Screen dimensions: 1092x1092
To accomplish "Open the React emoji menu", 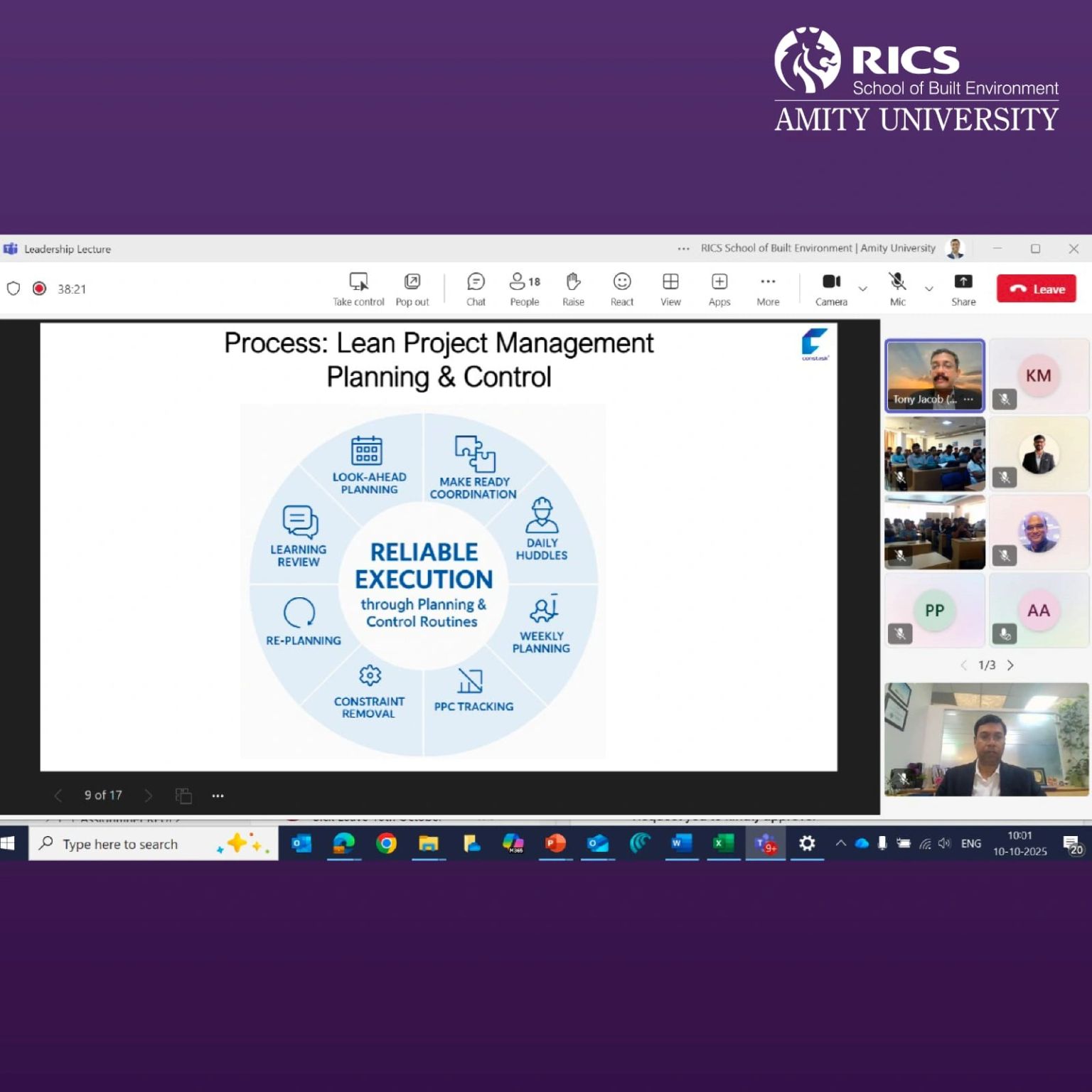I will pos(622,282).
